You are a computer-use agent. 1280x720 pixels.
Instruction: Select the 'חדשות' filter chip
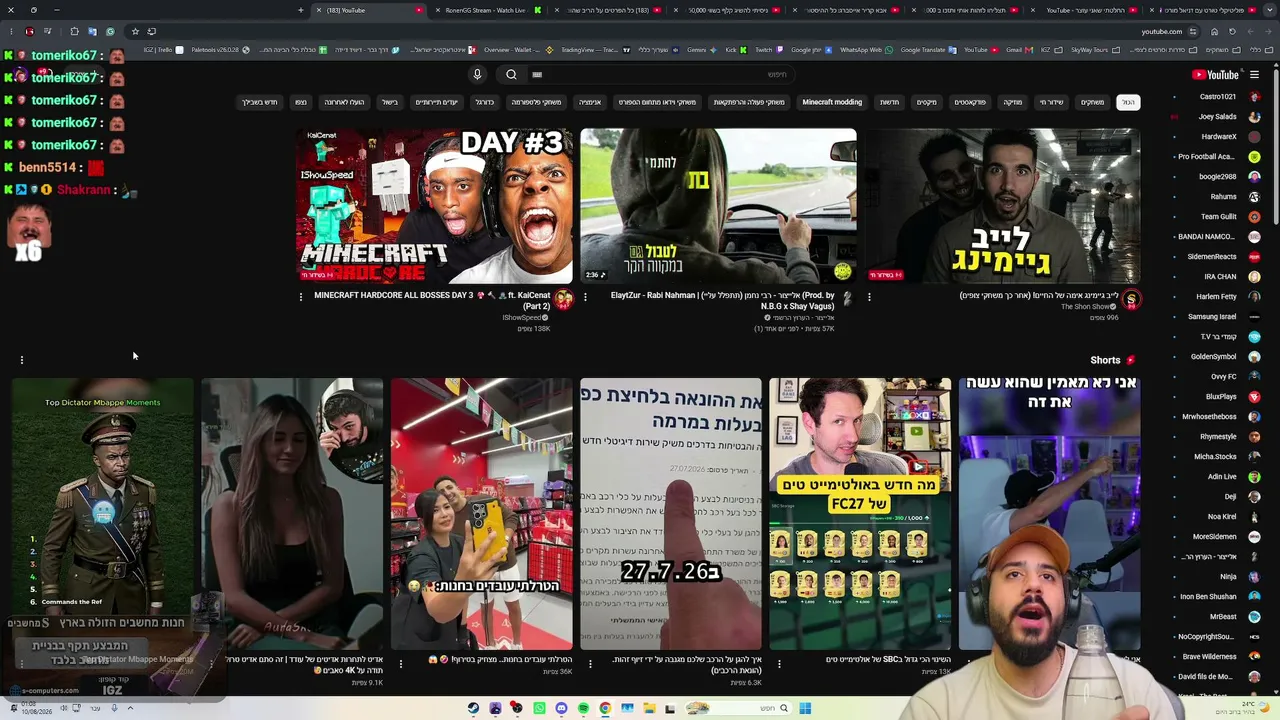click(x=889, y=102)
